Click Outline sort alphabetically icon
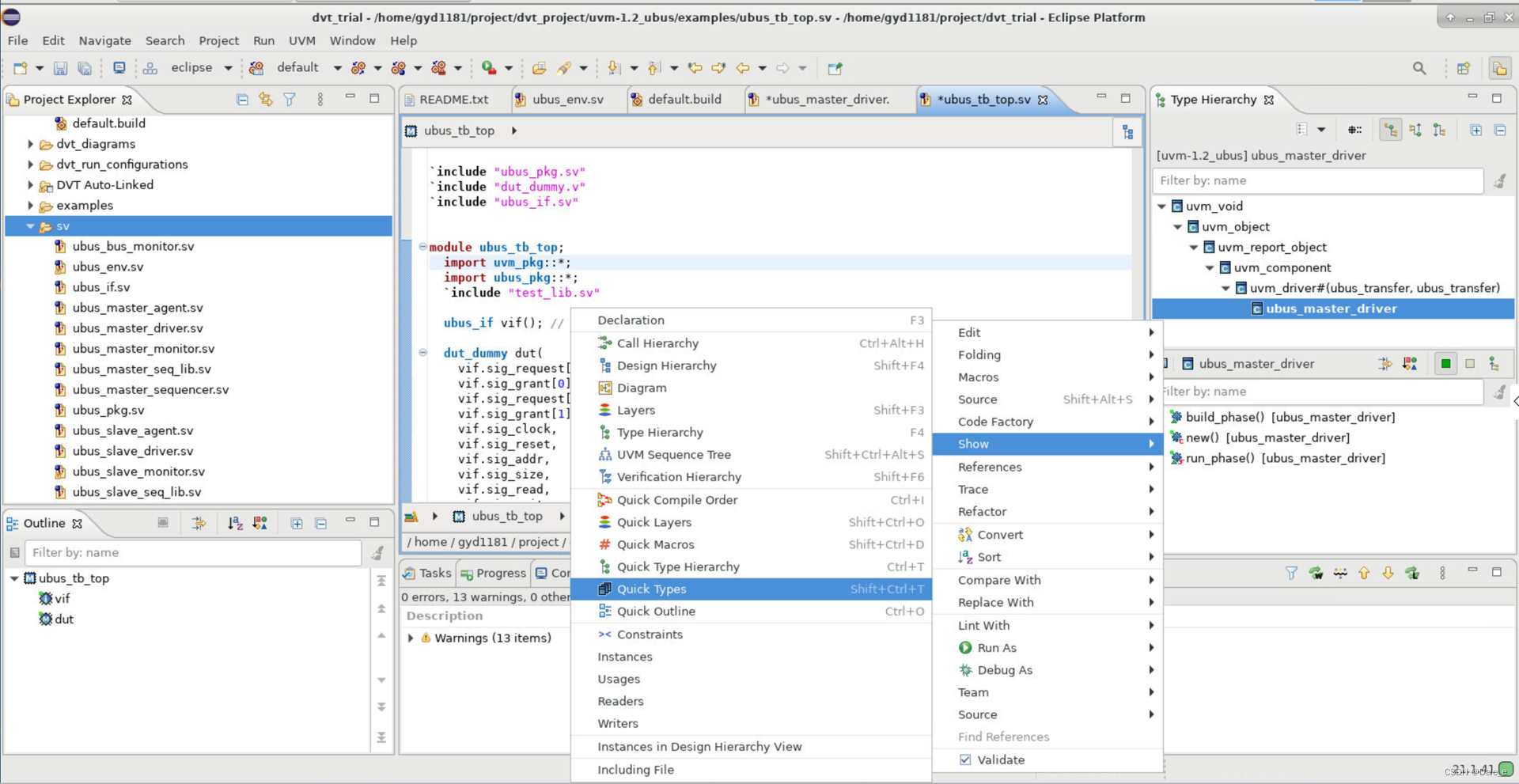 click(235, 523)
